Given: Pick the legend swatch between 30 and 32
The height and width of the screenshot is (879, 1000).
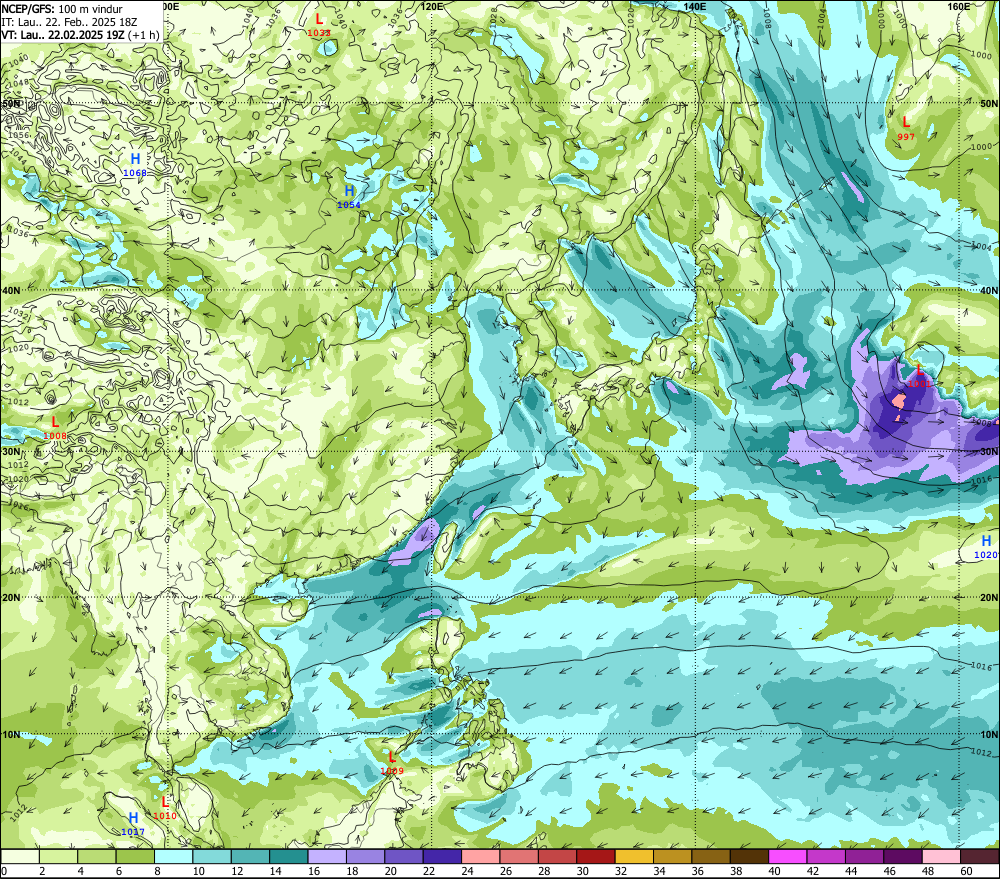Looking at the screenshot, I should pyautogui.click(x=596, y=856).
